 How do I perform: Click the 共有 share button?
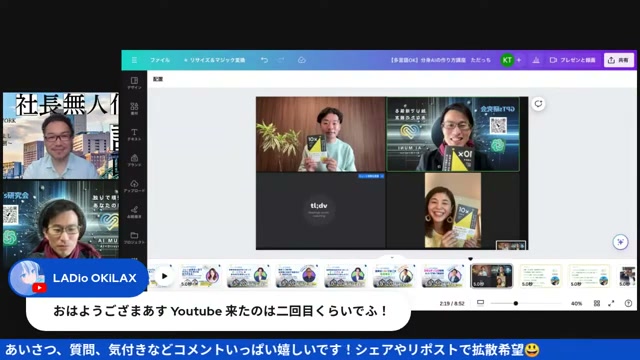[x=619, y=60]
